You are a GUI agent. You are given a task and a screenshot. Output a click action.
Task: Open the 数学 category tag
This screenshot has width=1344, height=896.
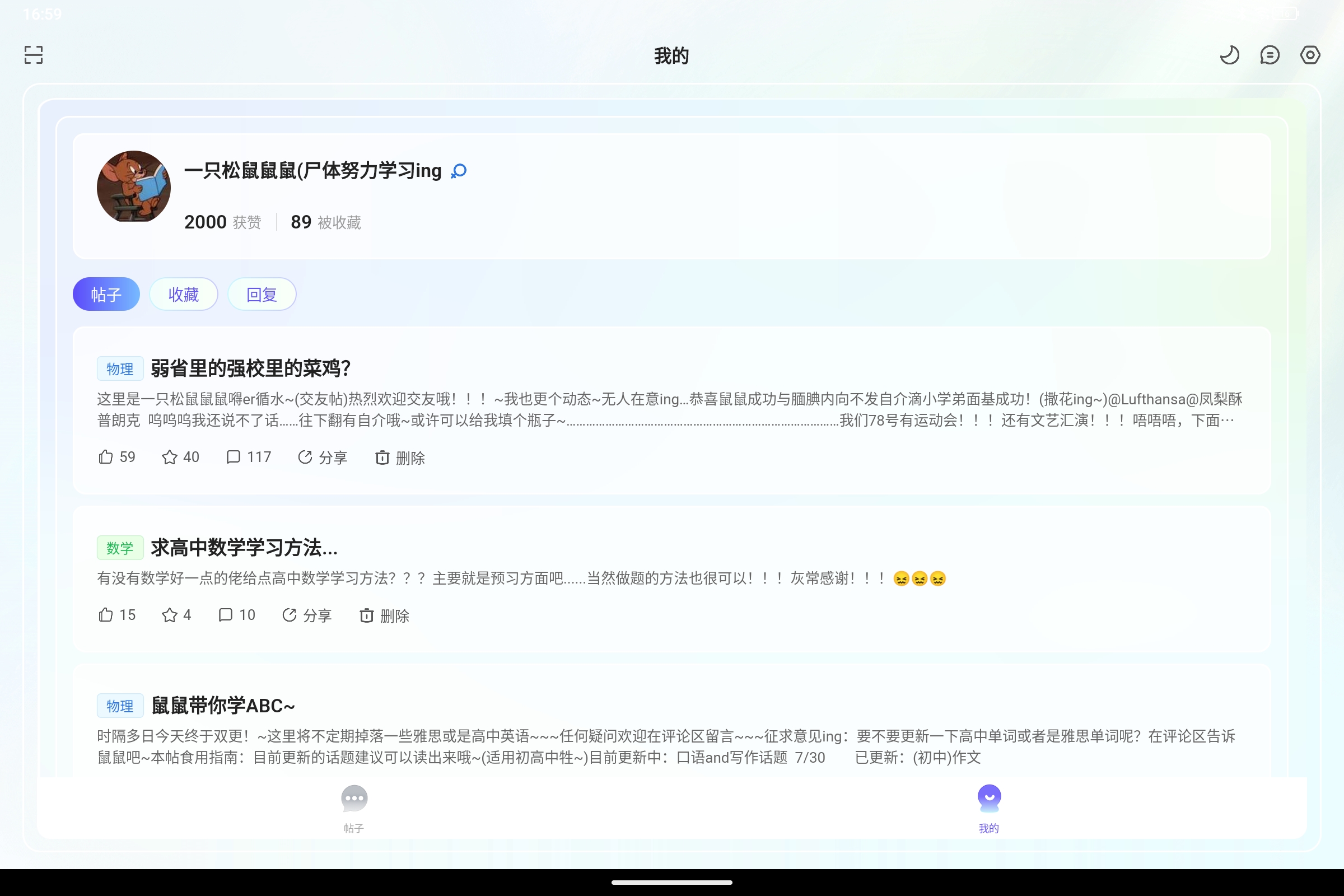pyautogui.click(x=120, y=548)
